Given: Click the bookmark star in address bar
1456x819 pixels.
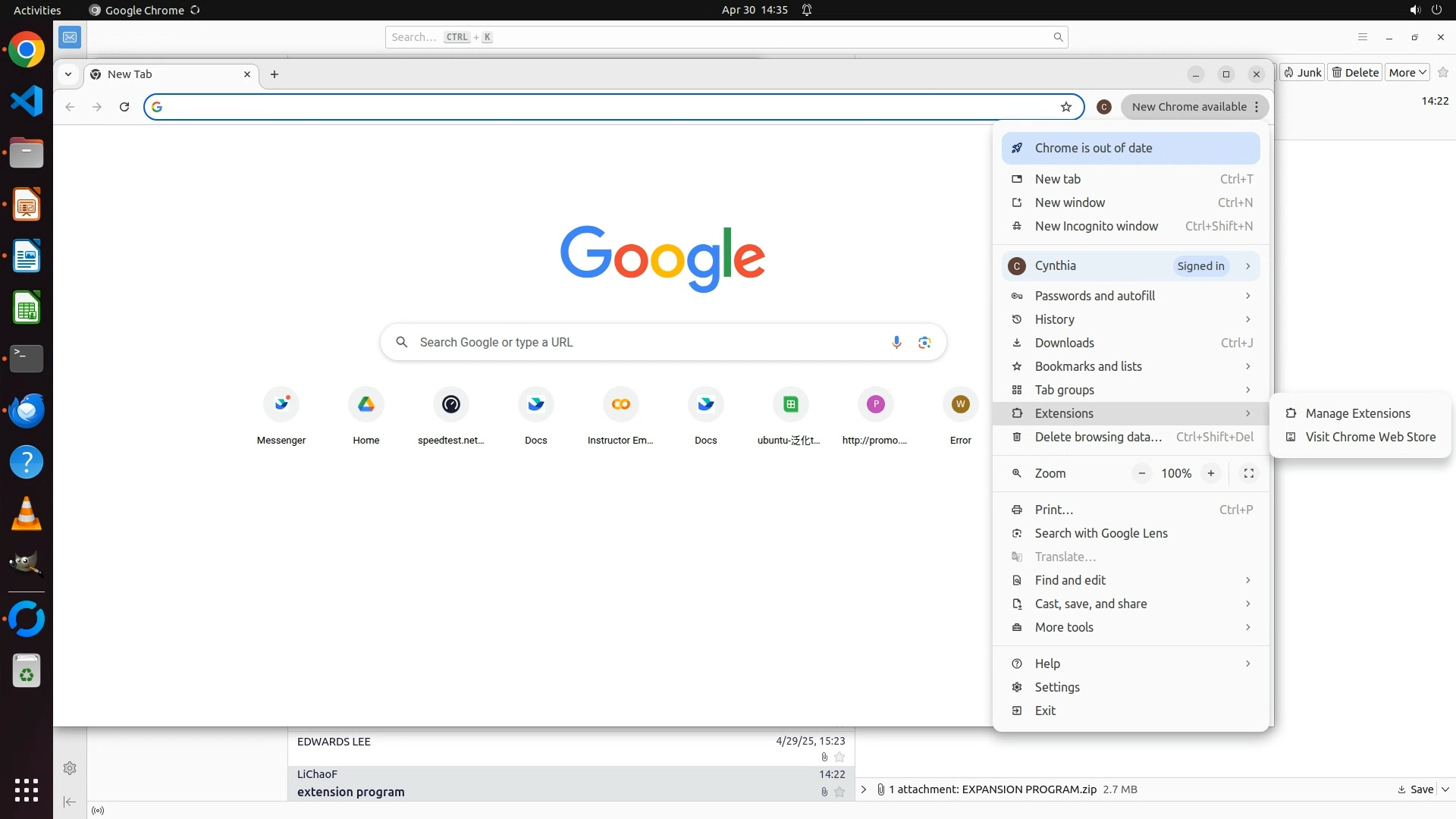Looking at the screenshot, I should (x=1065, y=107).
